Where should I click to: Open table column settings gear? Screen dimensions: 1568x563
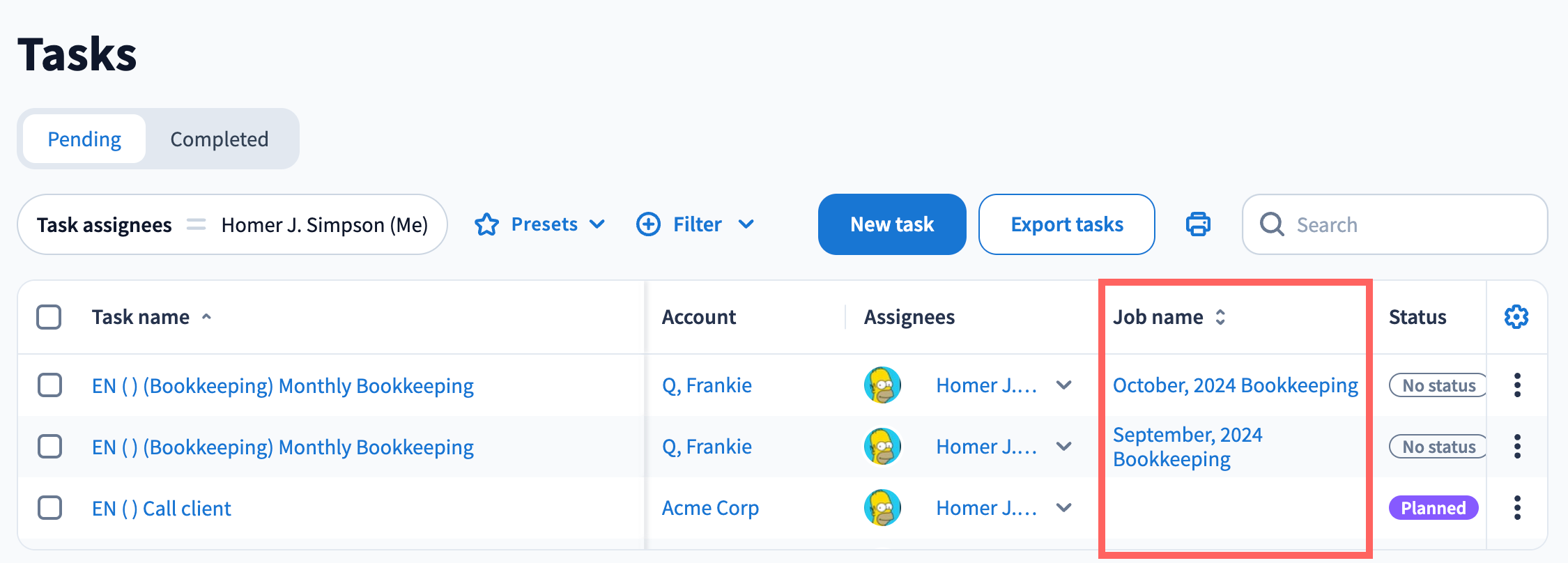[x=1516, y=317]
